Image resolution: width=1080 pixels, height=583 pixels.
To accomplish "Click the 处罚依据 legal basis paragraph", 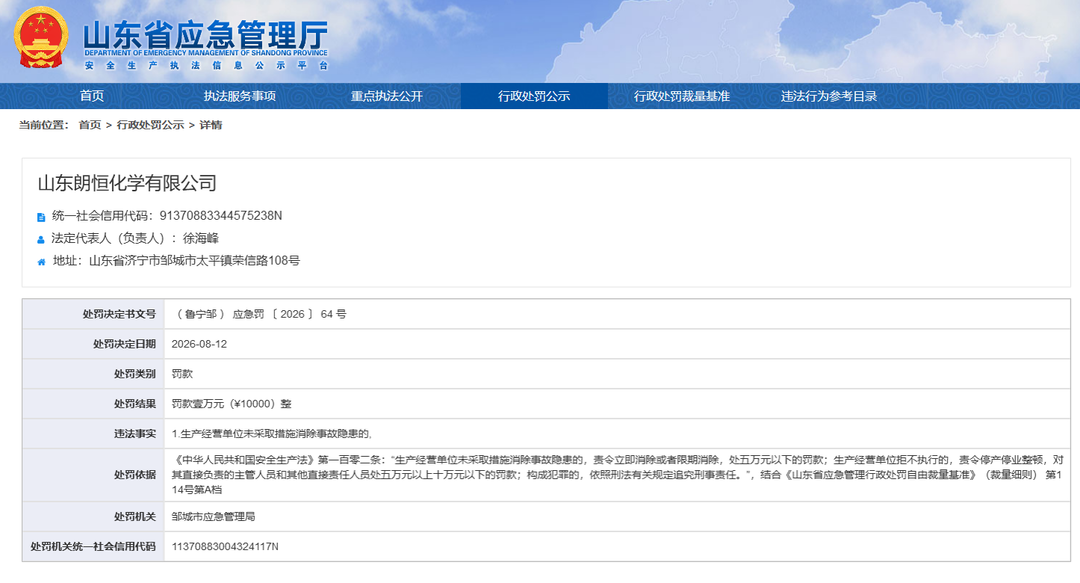I will pos(617,475).
